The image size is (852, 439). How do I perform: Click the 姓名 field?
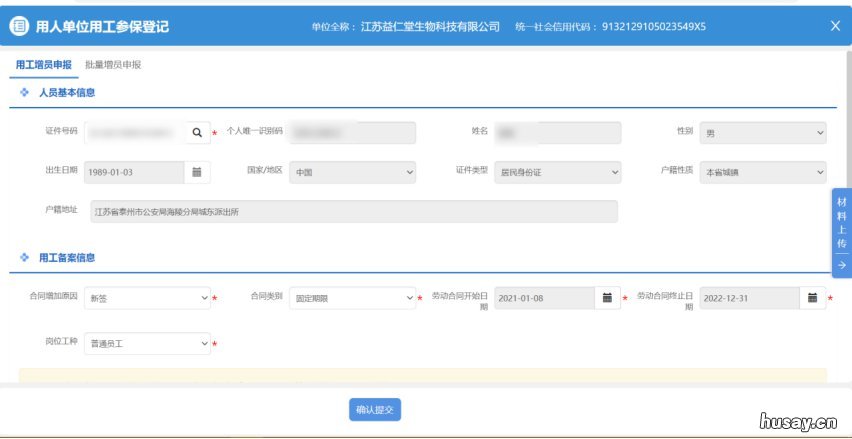pyautogui.click(x=557, y=133)
